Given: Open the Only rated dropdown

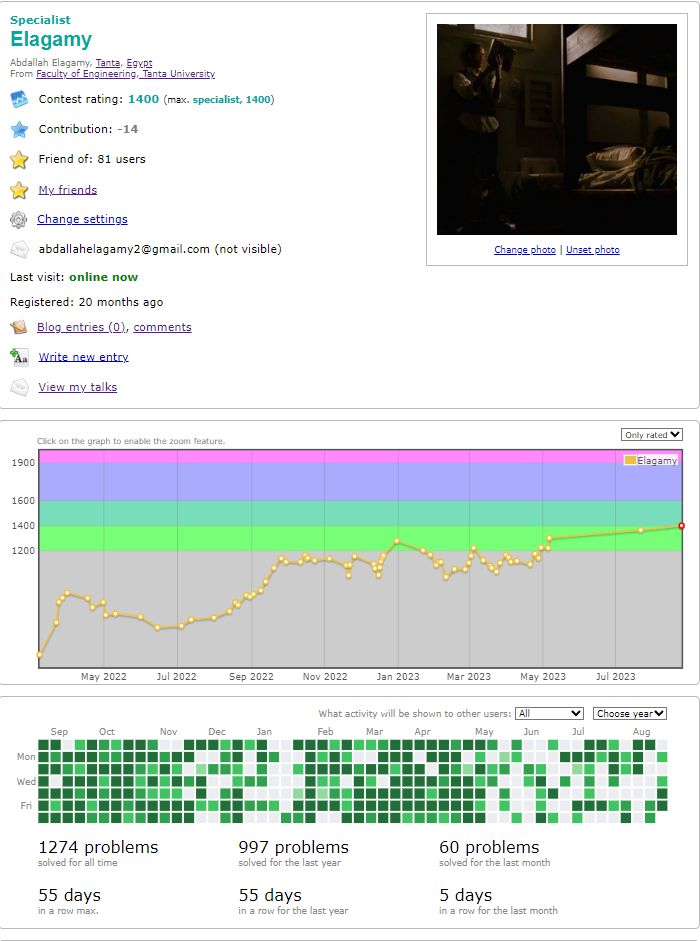Looking at the screenshot, I should click(651, 434).
